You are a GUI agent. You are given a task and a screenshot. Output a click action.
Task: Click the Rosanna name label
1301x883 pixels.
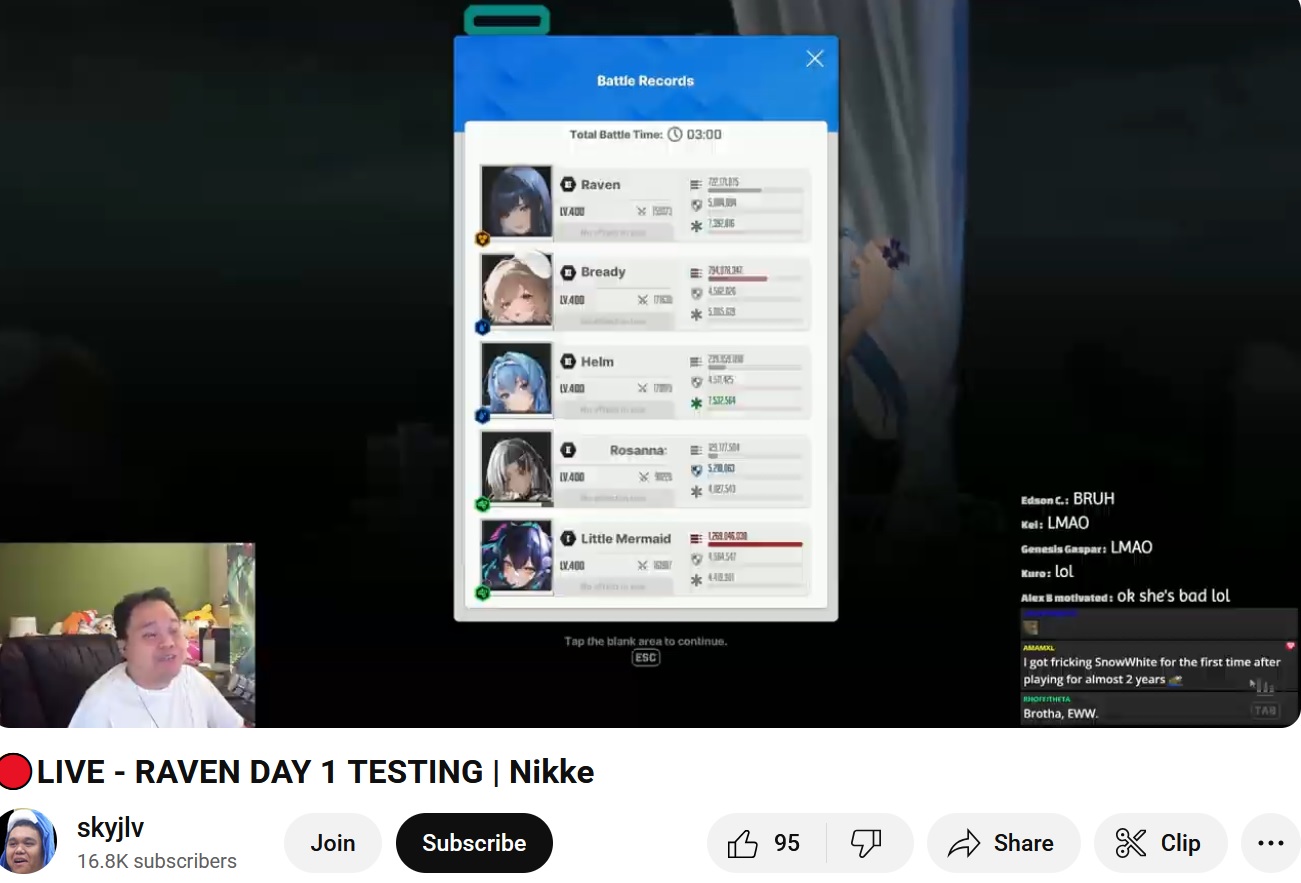(x=638, y=450)
